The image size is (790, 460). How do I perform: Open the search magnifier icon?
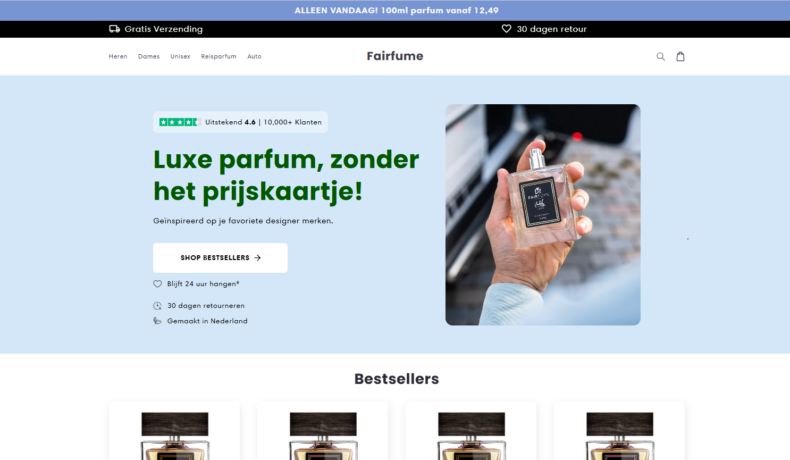[661, 56]
